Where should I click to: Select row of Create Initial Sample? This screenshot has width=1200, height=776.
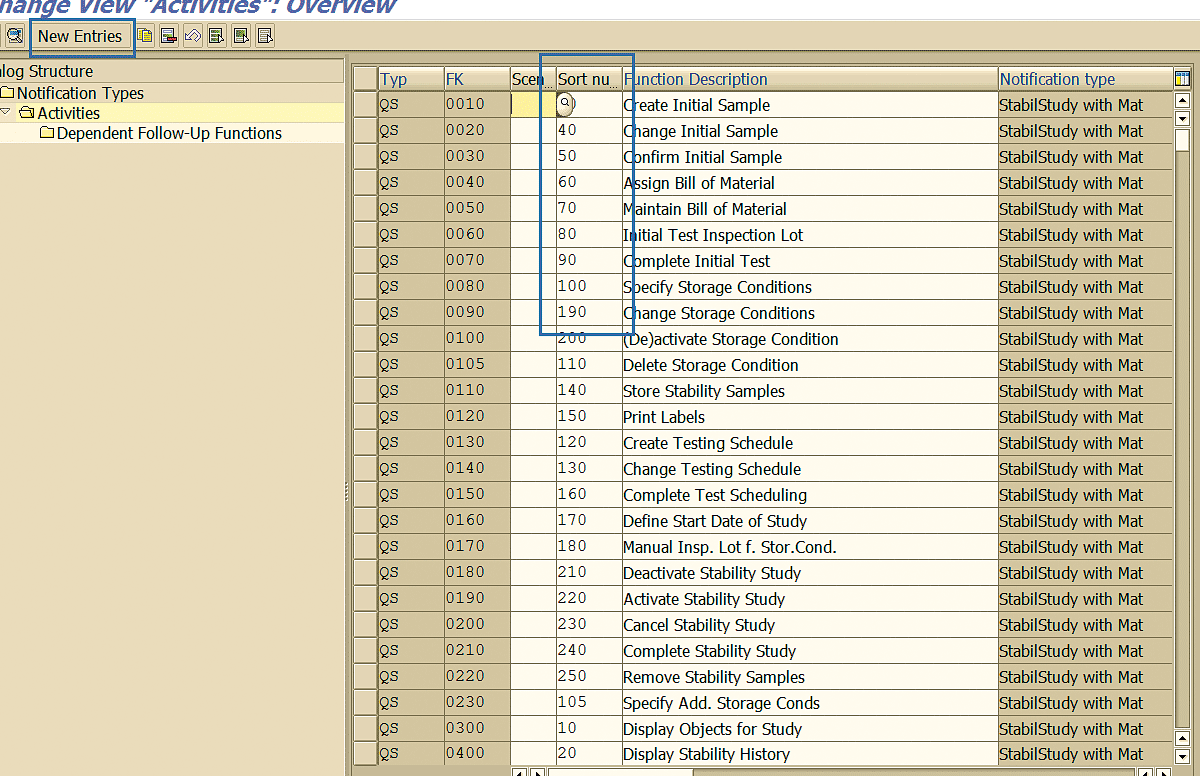click(x=365, y=105)
